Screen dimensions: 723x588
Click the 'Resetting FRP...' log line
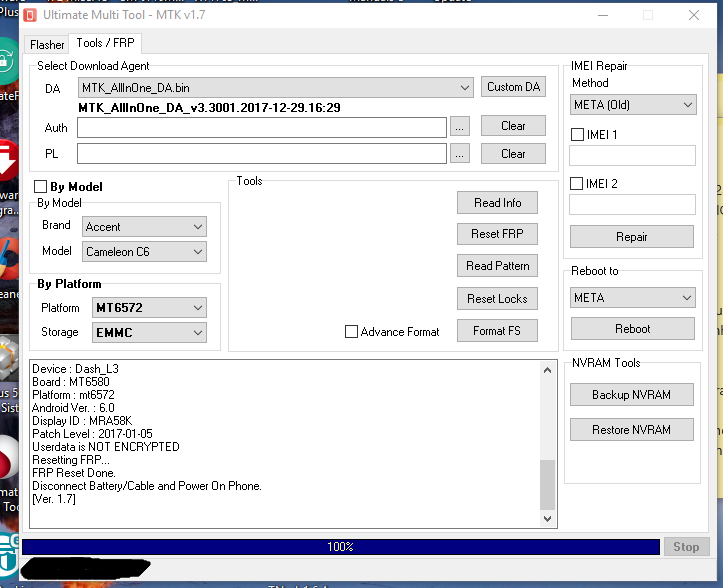[71, 460]
